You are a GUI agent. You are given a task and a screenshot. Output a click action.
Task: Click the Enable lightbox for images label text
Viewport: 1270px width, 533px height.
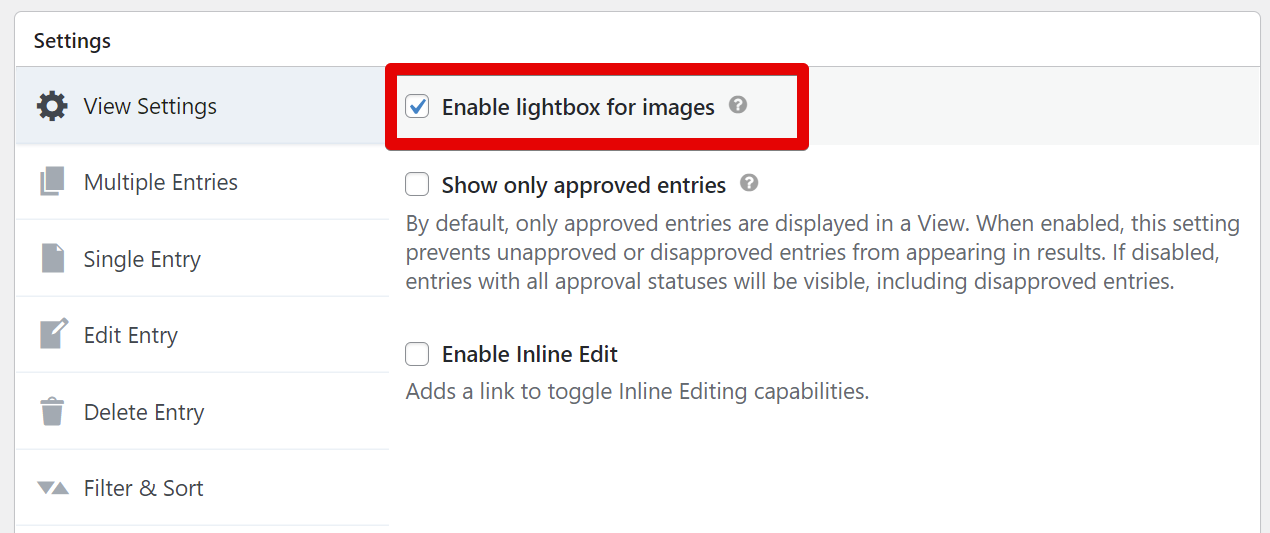tap(578, 107)
